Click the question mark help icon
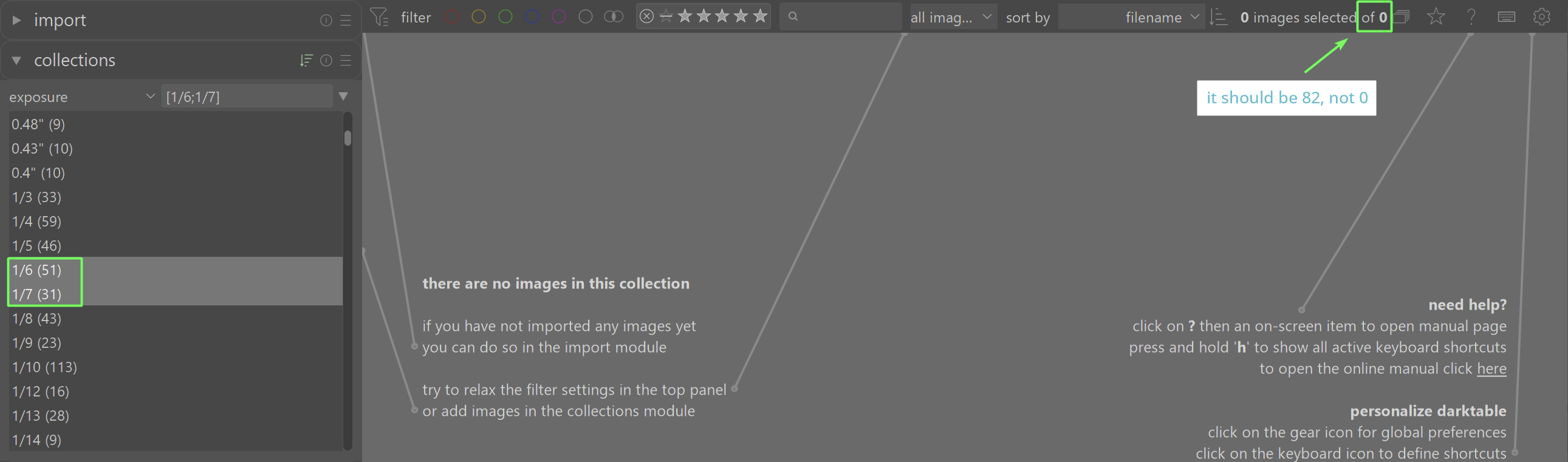This screenshot has width=1568, height=462. click(x=1471, y=17)
